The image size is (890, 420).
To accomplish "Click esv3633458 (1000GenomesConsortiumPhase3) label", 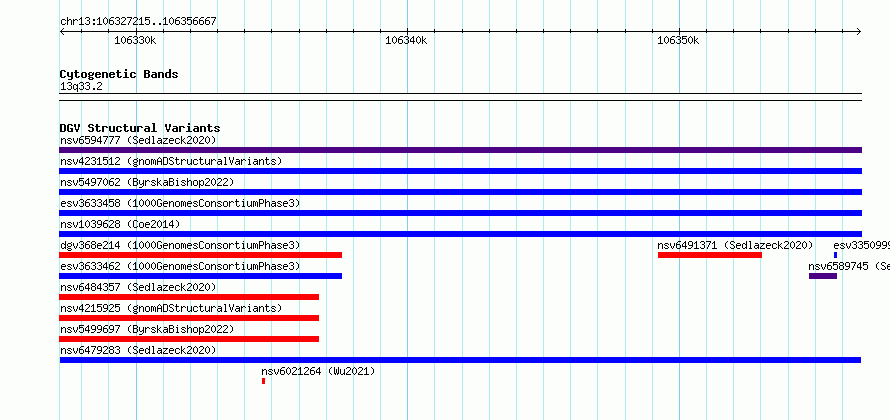I will pos(180,203).
